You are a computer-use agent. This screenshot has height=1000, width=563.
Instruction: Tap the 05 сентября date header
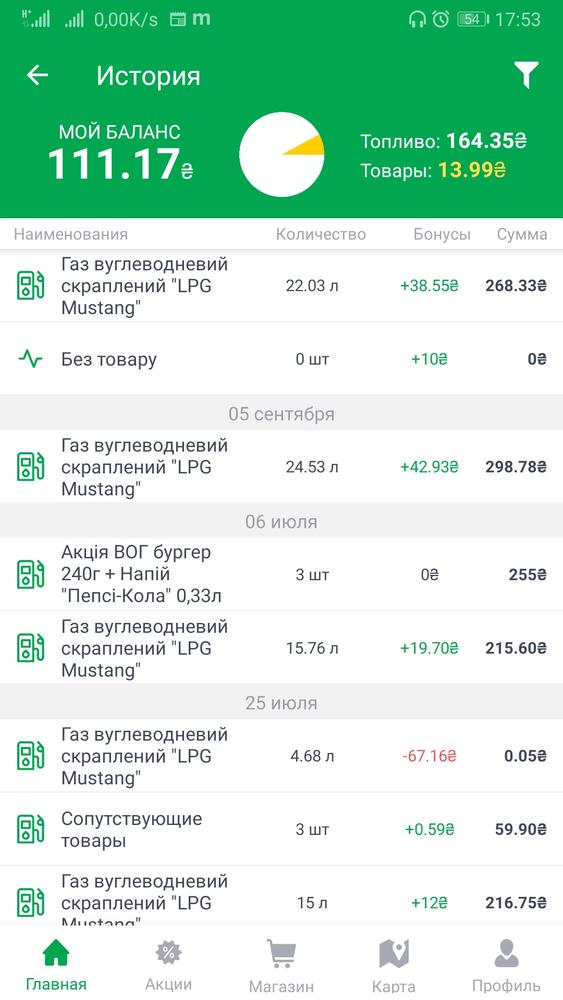click(281, 414)
